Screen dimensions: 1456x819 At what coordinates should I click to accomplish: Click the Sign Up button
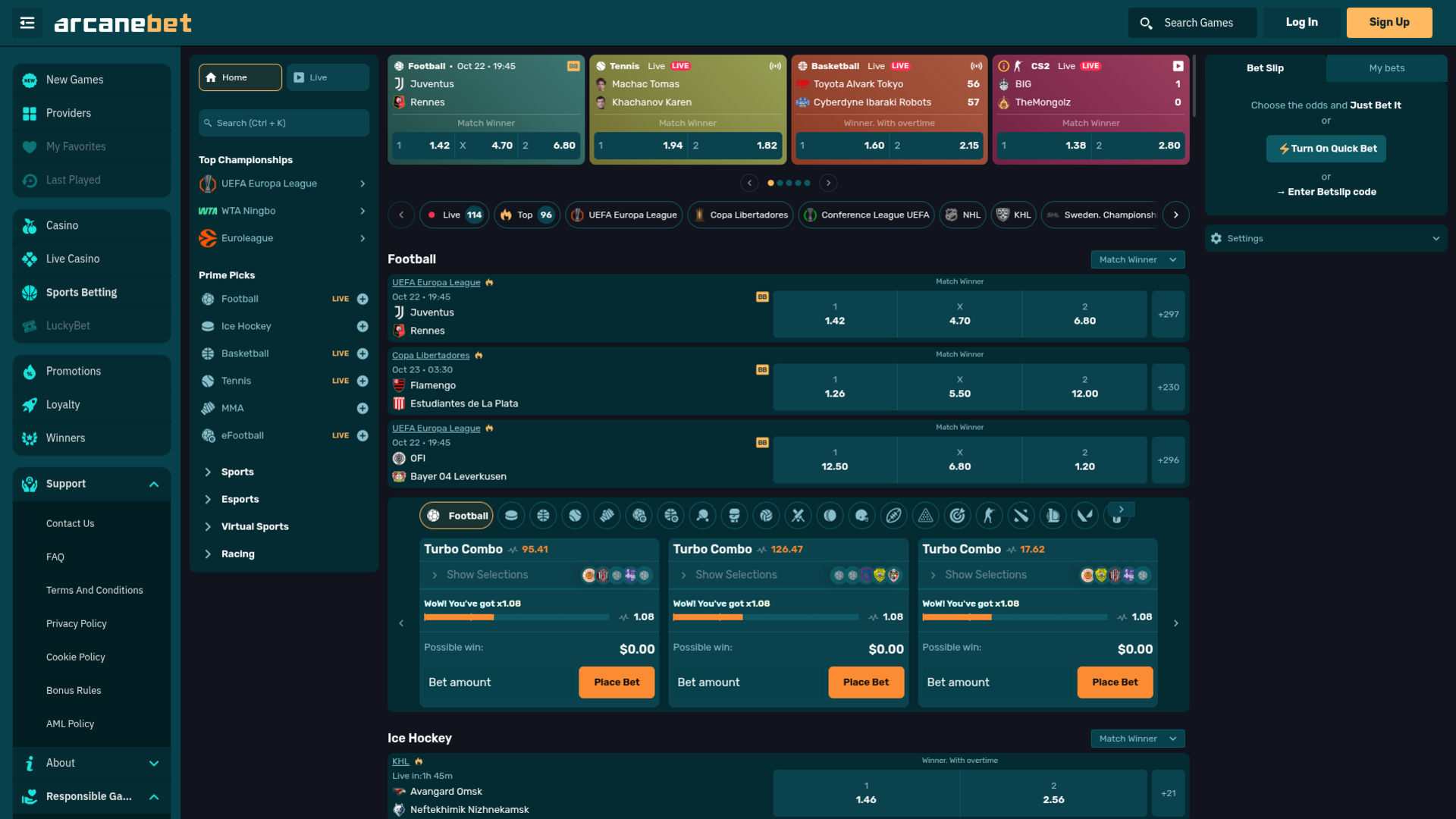(1389, 23)
